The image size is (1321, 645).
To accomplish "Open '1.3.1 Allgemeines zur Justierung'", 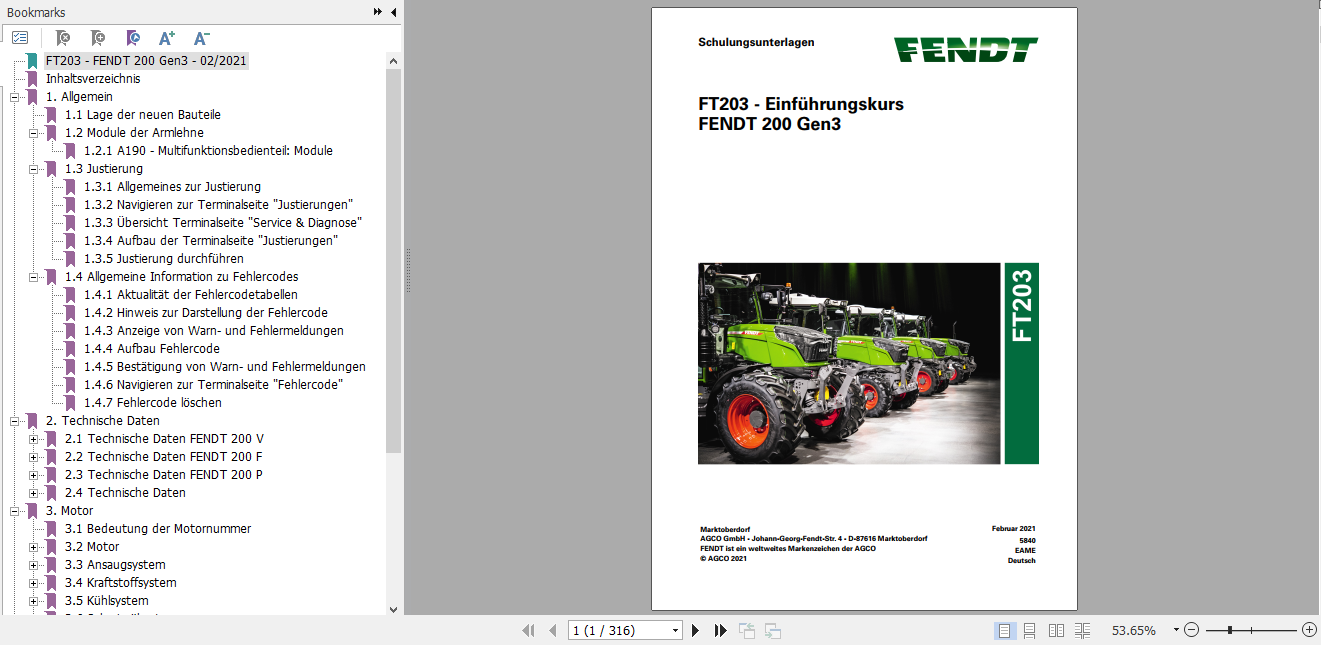I will click(172, 187).
